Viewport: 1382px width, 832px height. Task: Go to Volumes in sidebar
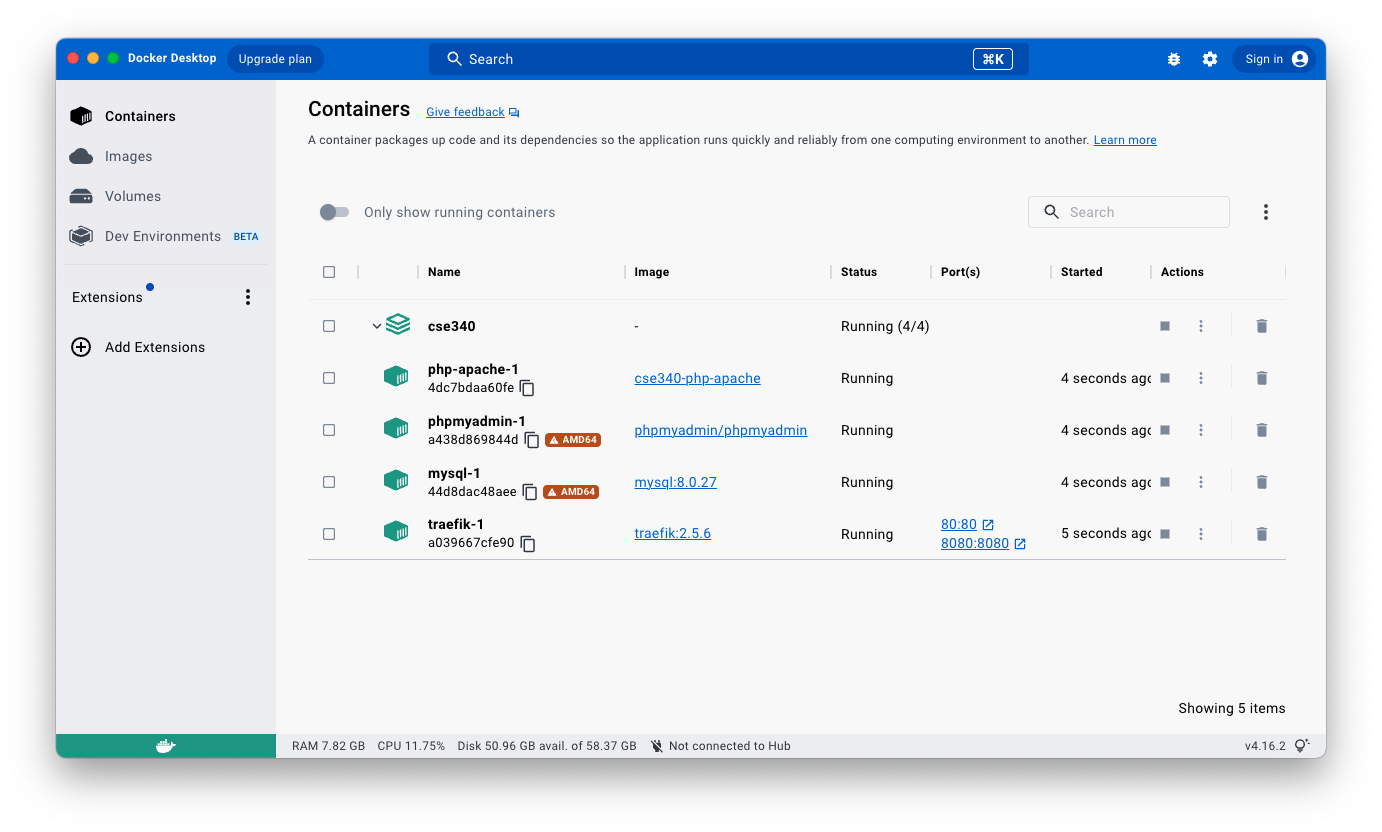pyautogui.click(x=166, y=196)
